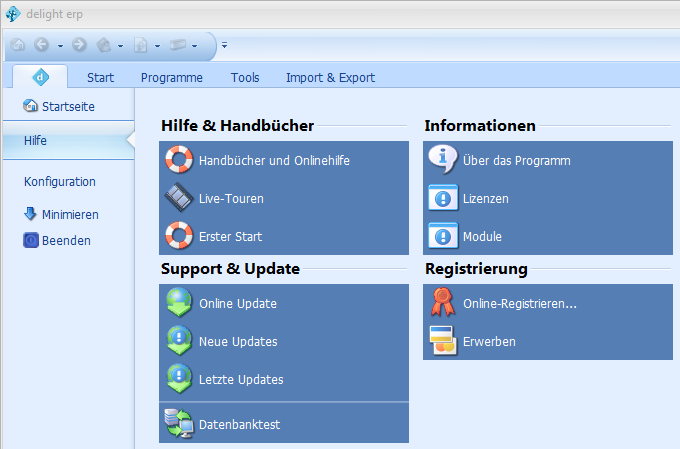The image size is (680, 449).
Task: Click the flat card icon in toolbar
Action: (178, 45)
